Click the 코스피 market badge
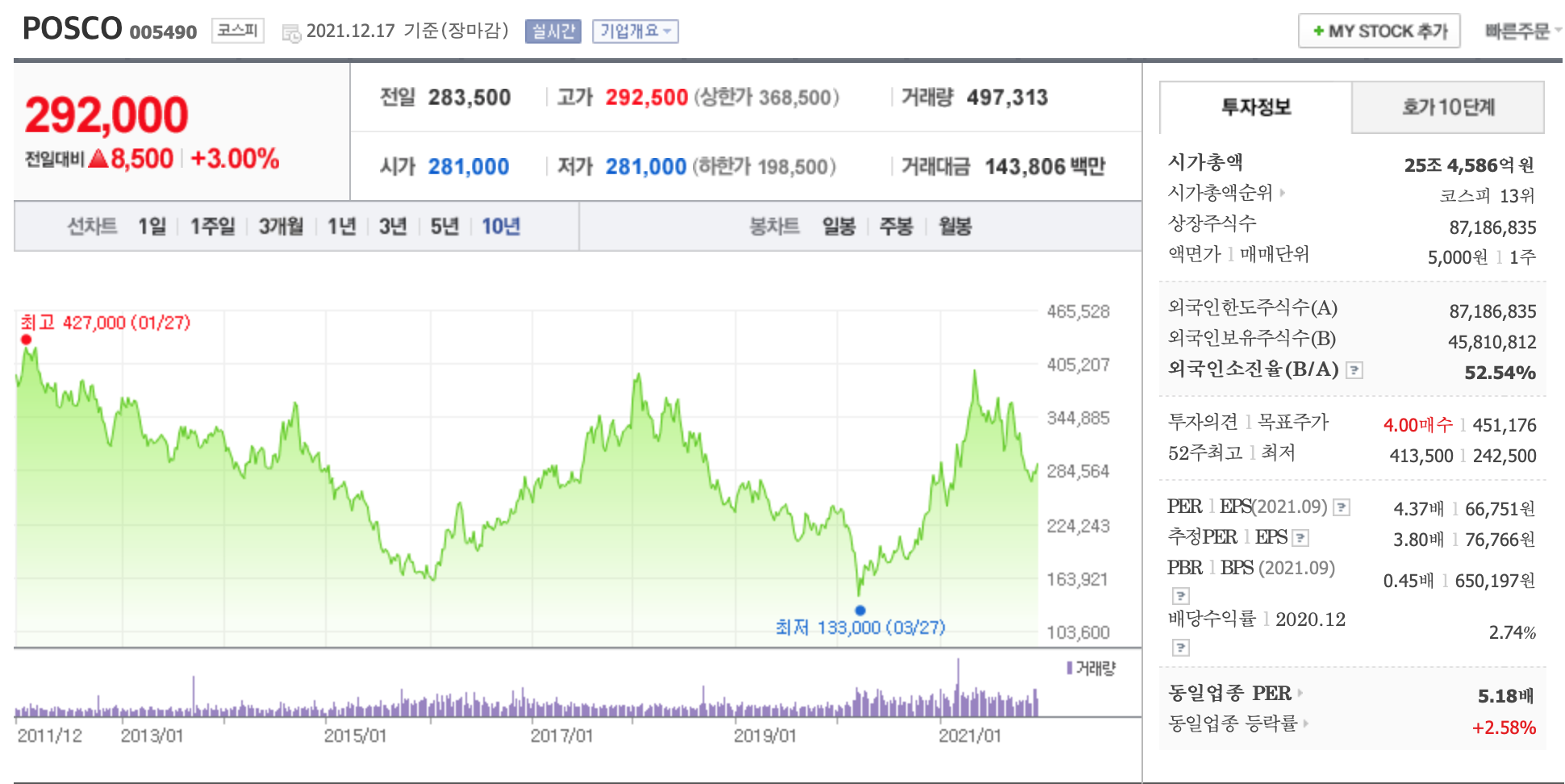1565x784 pixels. pyautogui.click(x=238, y=31)
